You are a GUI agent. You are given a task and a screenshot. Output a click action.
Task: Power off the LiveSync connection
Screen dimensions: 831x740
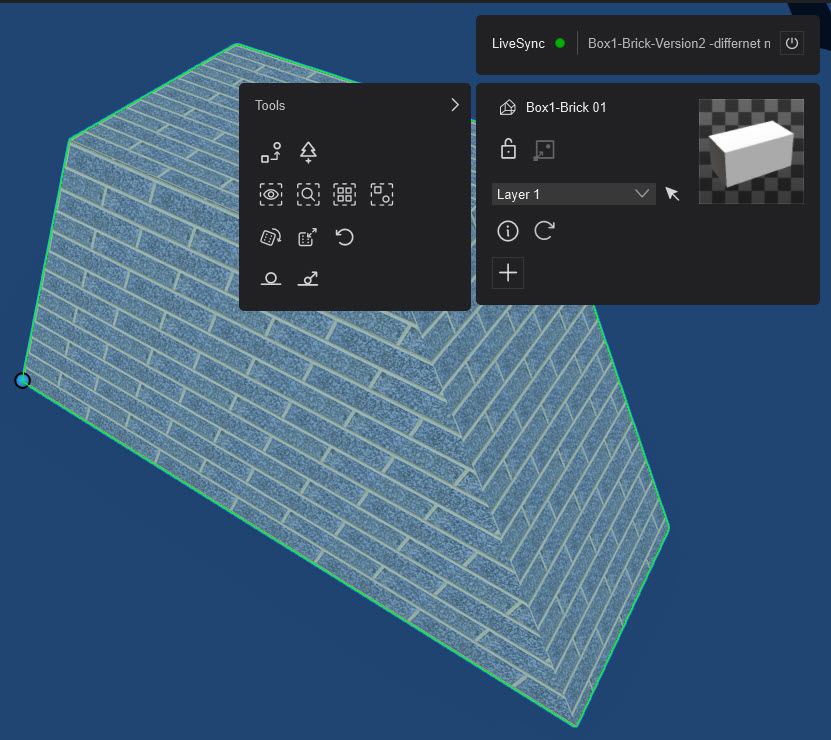click(x=791, y=43)
